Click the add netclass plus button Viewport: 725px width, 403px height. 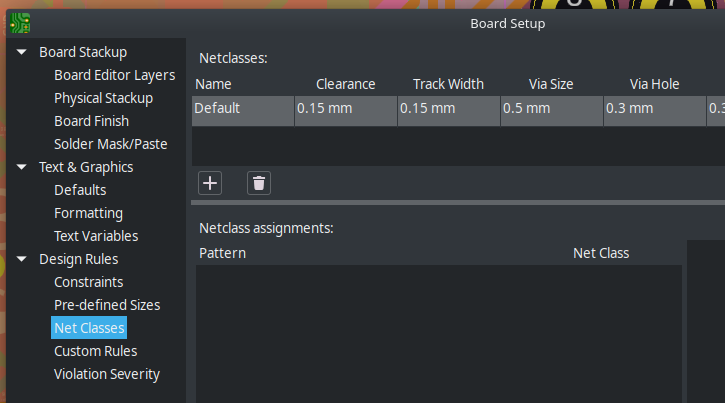(210, 183)
